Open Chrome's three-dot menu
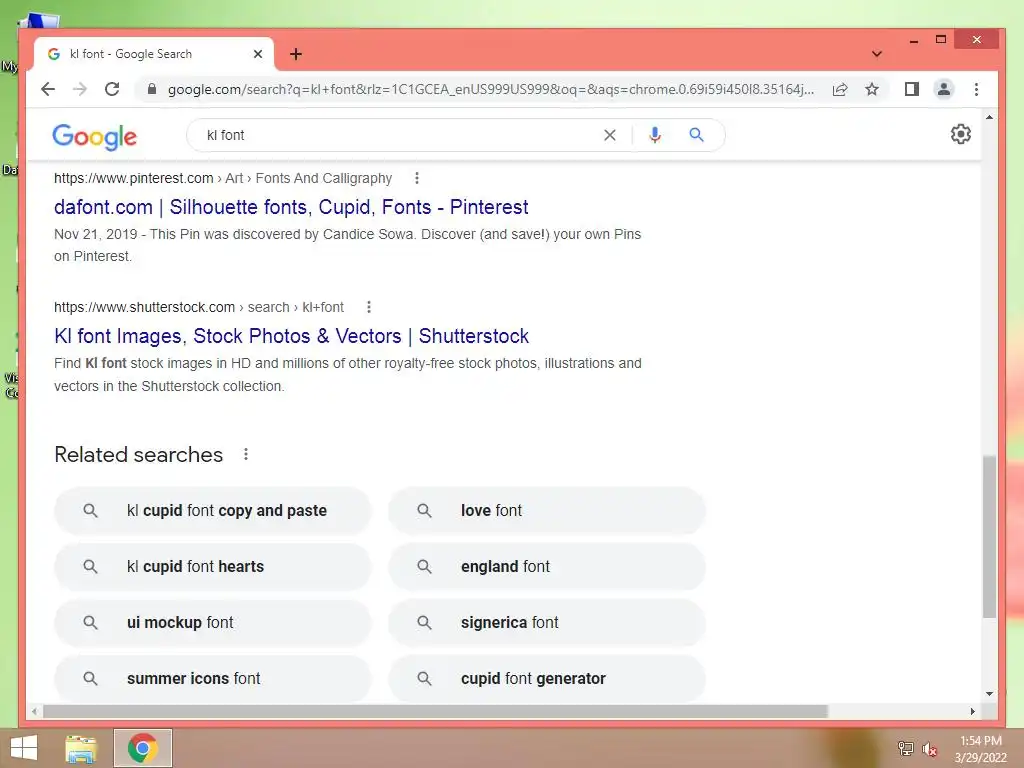Viewport: 1024px width, 768px height. pyautogui.click(x=976, y=89)
